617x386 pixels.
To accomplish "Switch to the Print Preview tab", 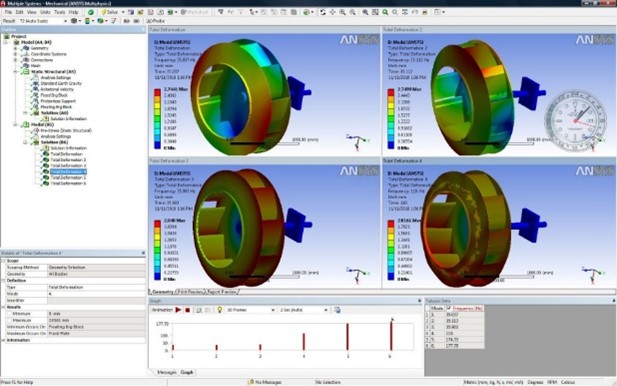I will click(190, 292).
